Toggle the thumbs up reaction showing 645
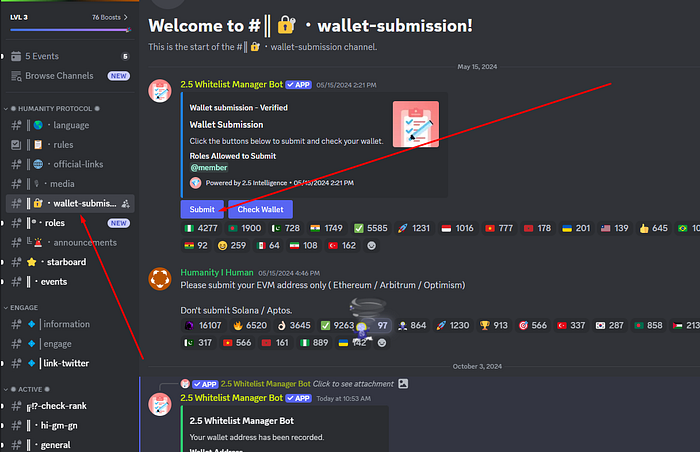The height and width of the screenshot is (452, 700). click(x=653, y=228)
